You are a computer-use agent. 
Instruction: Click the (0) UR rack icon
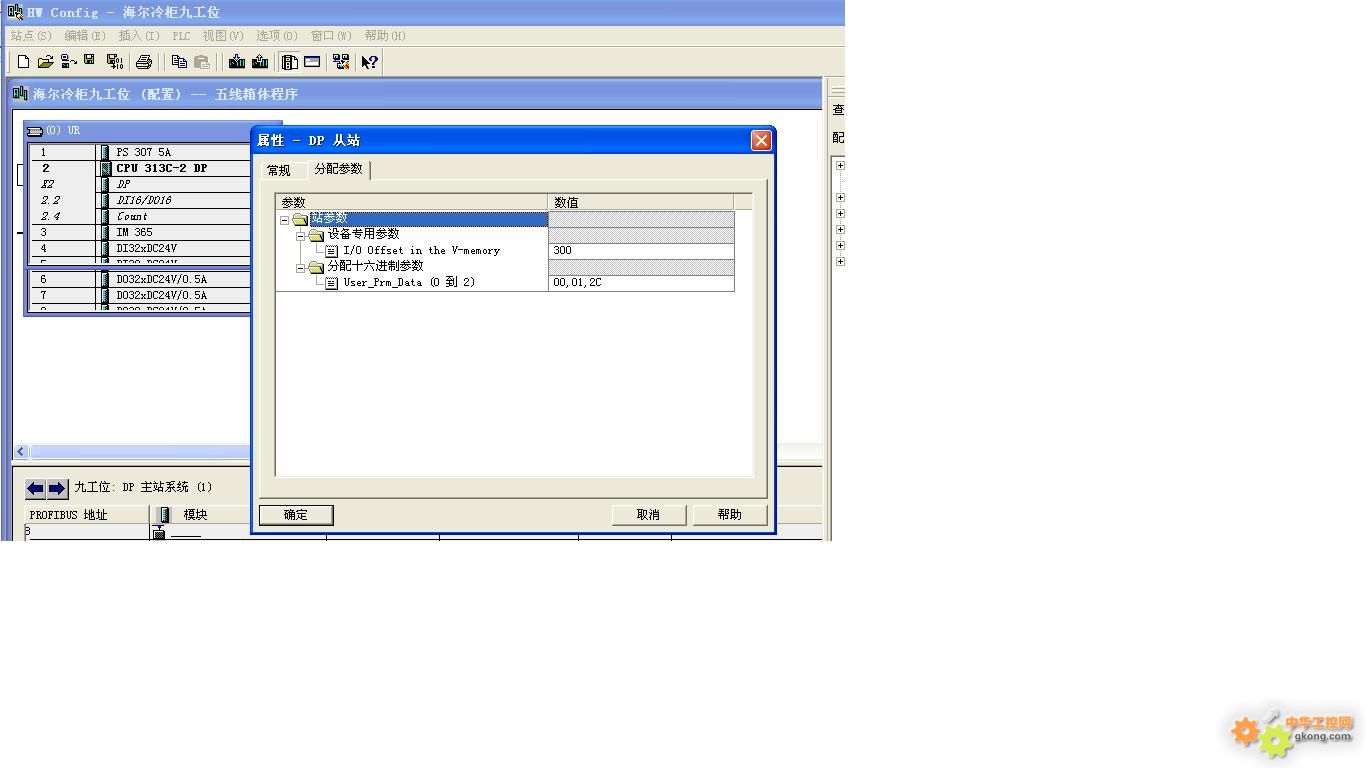(x=35, y=131)
